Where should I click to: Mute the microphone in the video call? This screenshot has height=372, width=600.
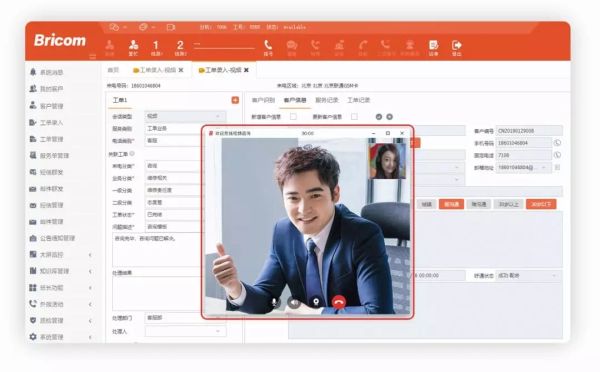pos(274,302)
